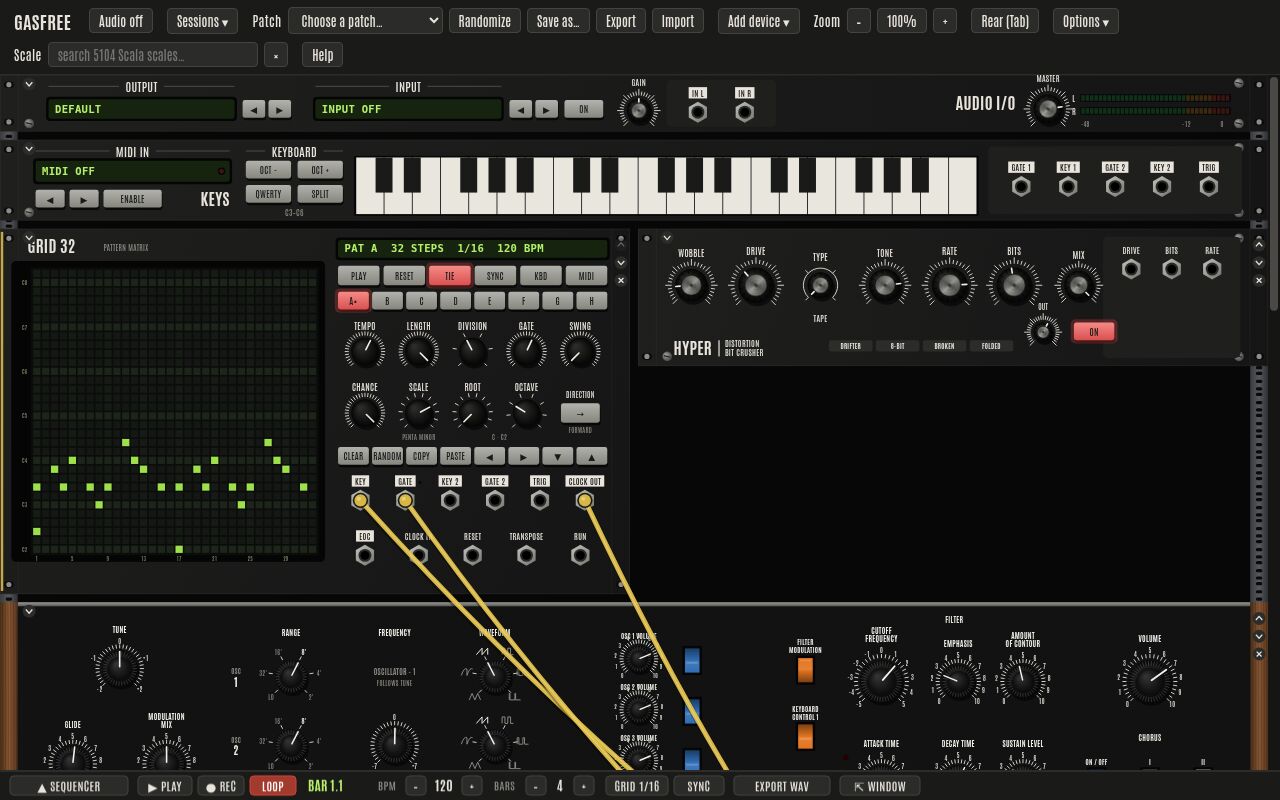This screenshot has width=1280, height=800.
Task: Open the Choose a patch combo box
Action: [365, 21]
